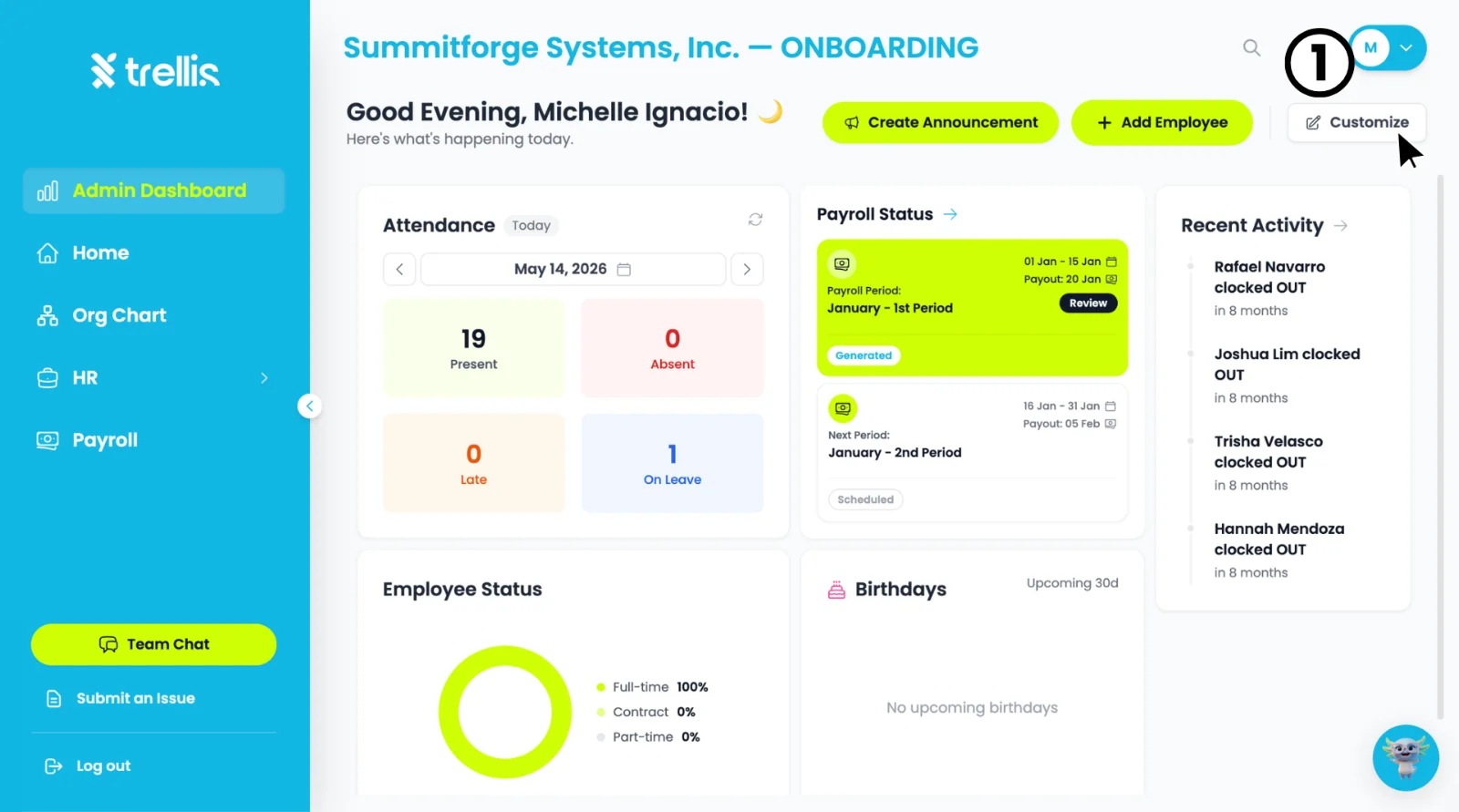Click Full-time 100% legend item

pos(652,687)
